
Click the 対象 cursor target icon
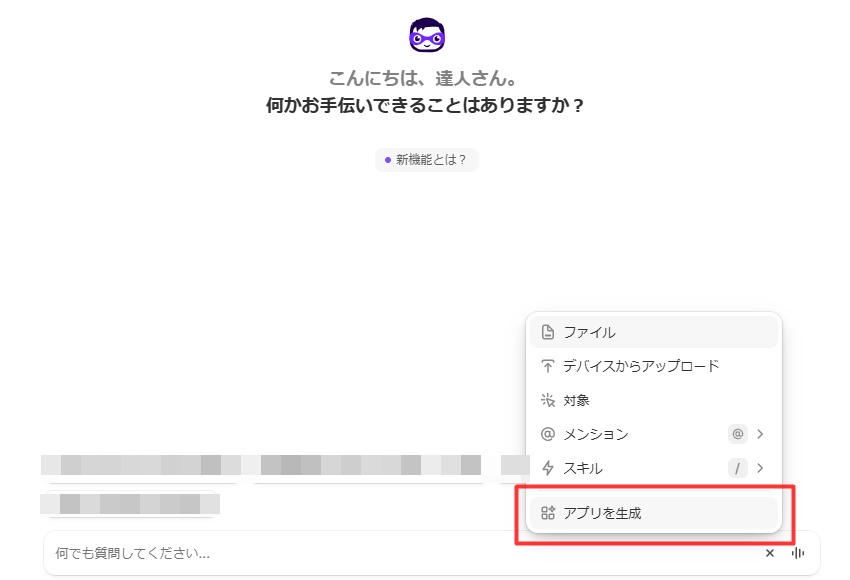[x=547, y=400]
